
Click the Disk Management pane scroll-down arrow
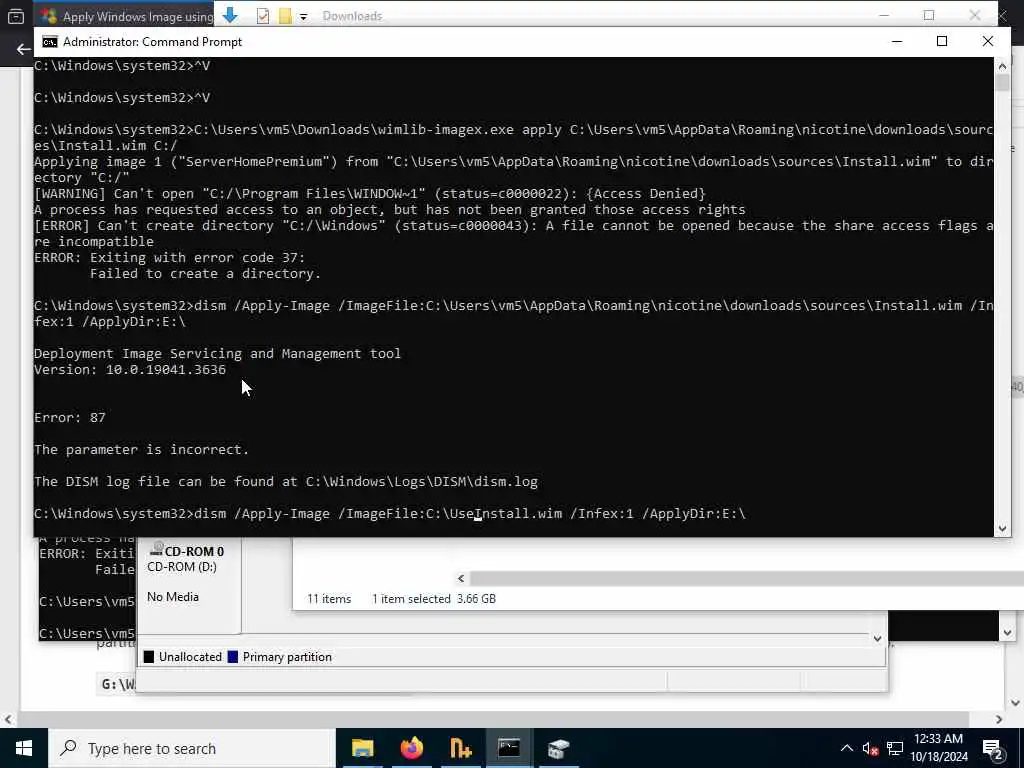tap(877, 639)
